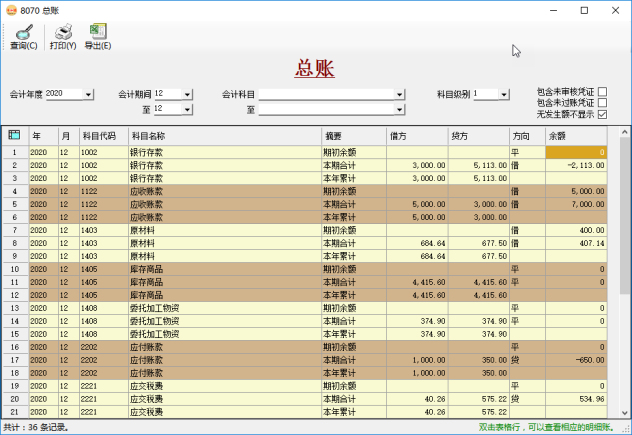This screenshot has height=435, width=632.
Task: Enable the 包含未审核凭证 checkbox
Action: 602,92
